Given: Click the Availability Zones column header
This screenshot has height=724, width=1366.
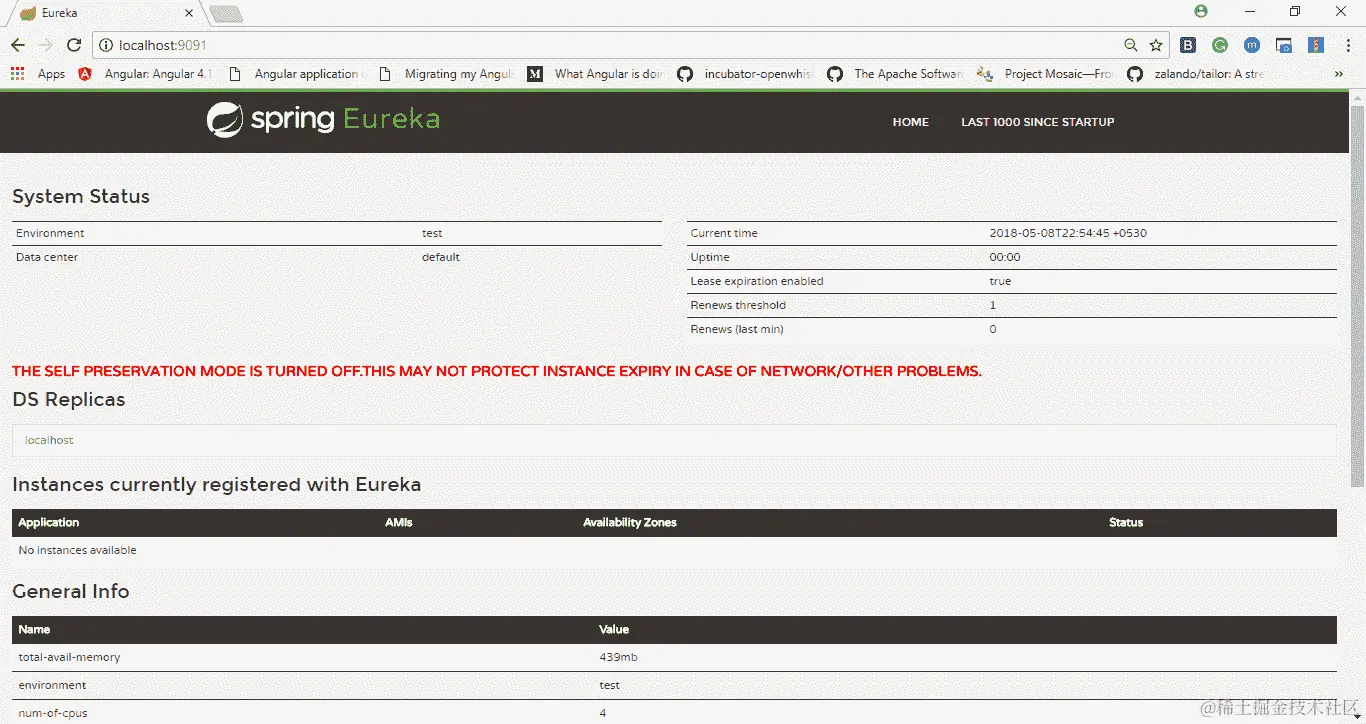Looking at the screenshot, I should pyautogui.click(x=630, y=522).
